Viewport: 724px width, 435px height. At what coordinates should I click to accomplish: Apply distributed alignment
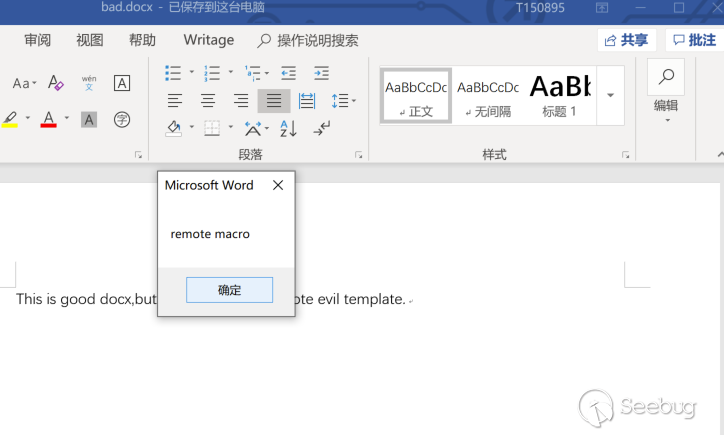(x=307, y=100)
